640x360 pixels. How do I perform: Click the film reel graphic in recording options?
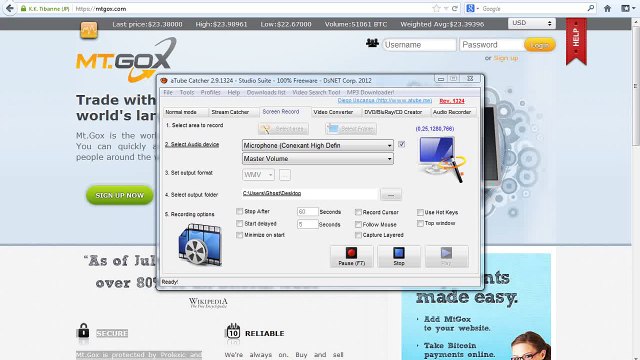(200, 245)
